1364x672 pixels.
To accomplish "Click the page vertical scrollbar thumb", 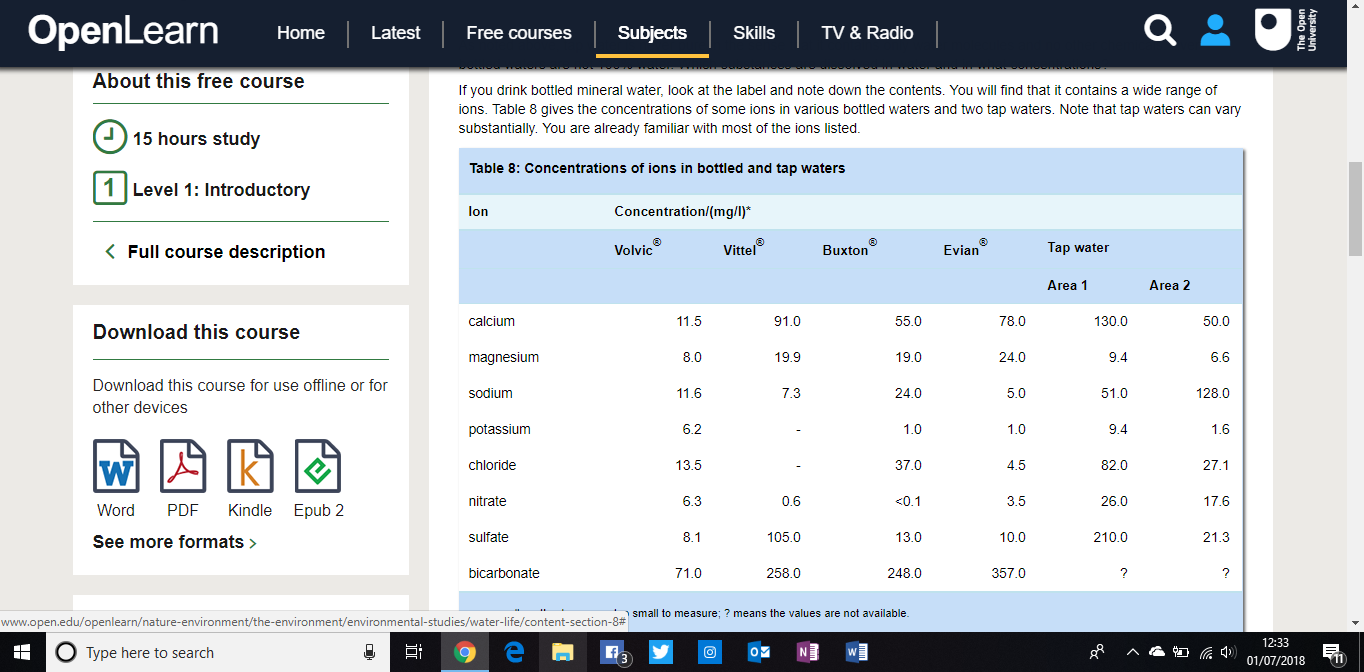I will (x=1355, y=208).
